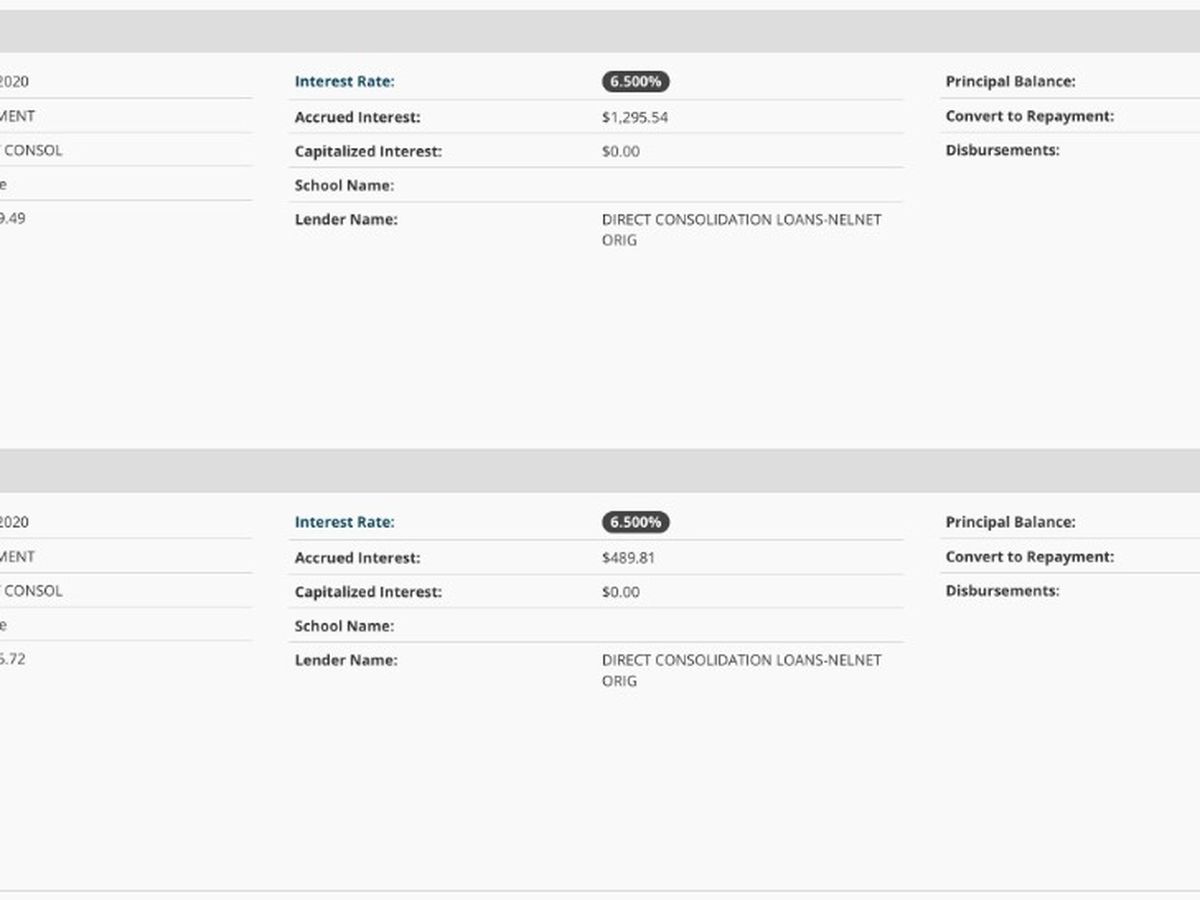Click the Lender Name label in lower loan
The height and width of the screenshot is (900, 1200).
(346, 660)
